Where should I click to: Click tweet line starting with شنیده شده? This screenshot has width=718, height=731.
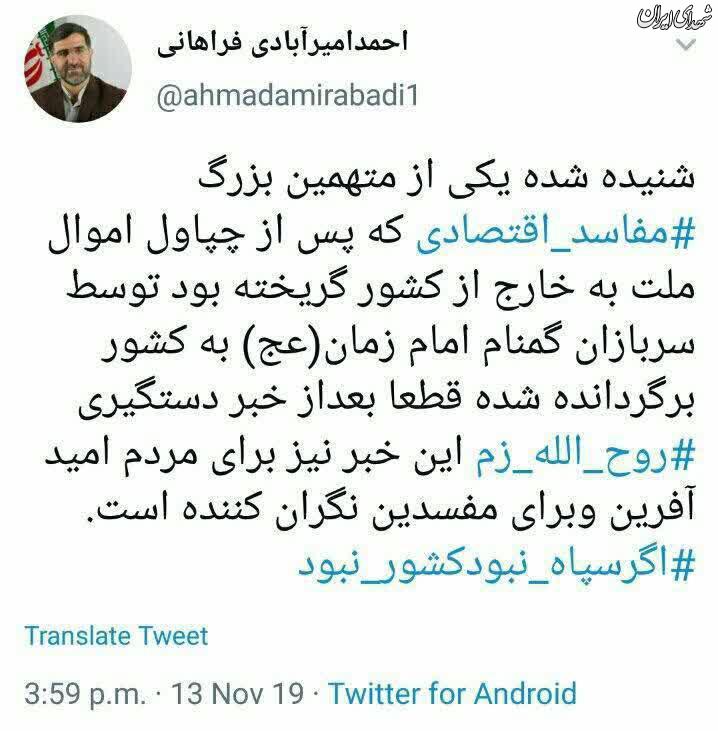[447, 179]
